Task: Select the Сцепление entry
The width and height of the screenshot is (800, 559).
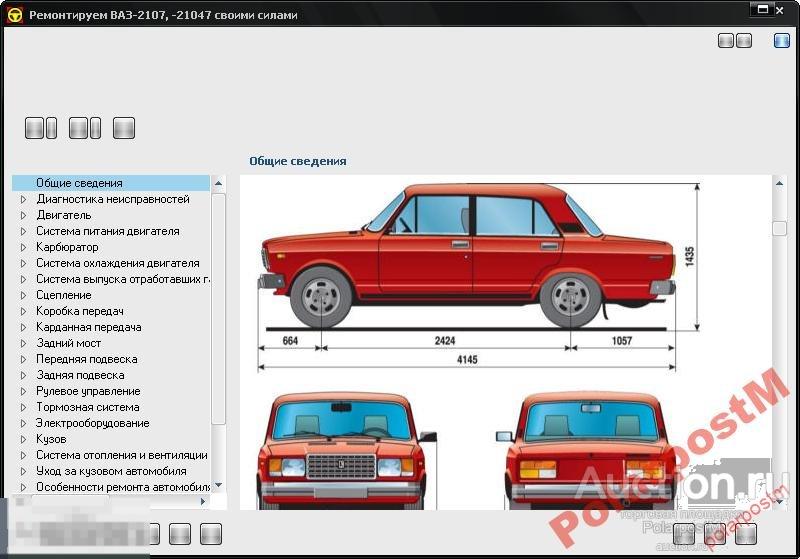Action: pyautogui.click(x=63, y=295)
